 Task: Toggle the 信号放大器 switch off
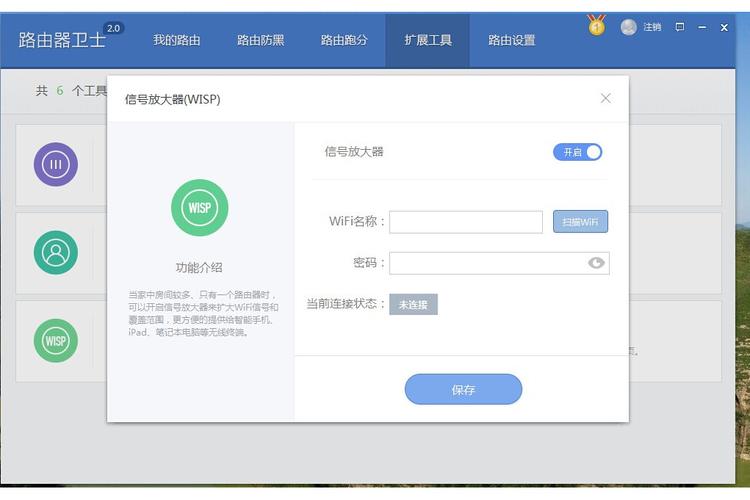(x=577, y=152)
